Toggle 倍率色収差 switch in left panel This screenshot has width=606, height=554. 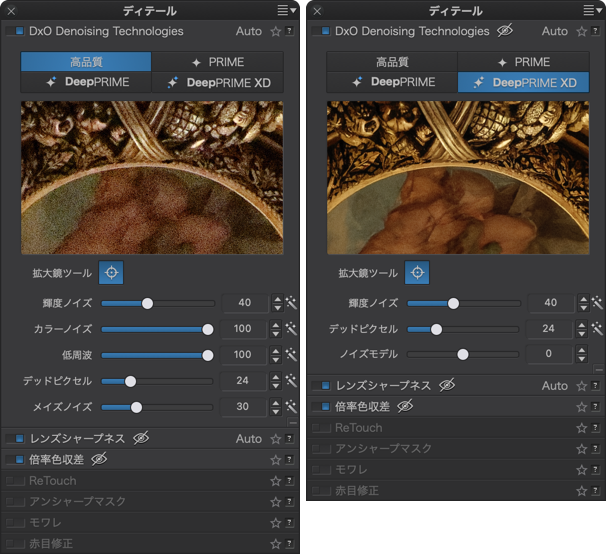[x=15, y=460]
